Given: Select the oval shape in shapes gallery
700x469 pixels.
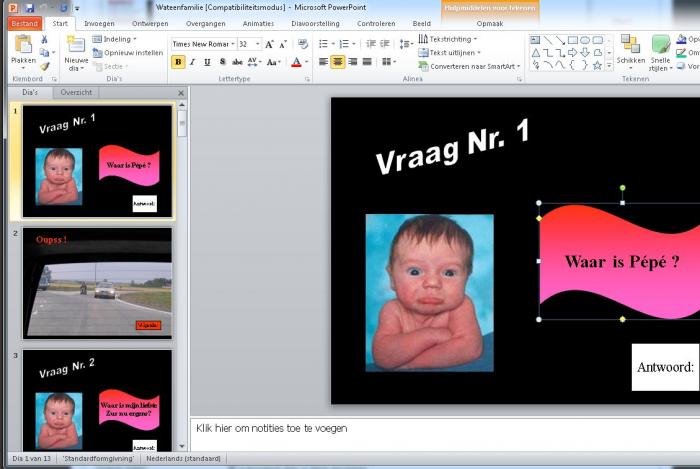Looking at the screenshot, I should [x=585, y=40].
